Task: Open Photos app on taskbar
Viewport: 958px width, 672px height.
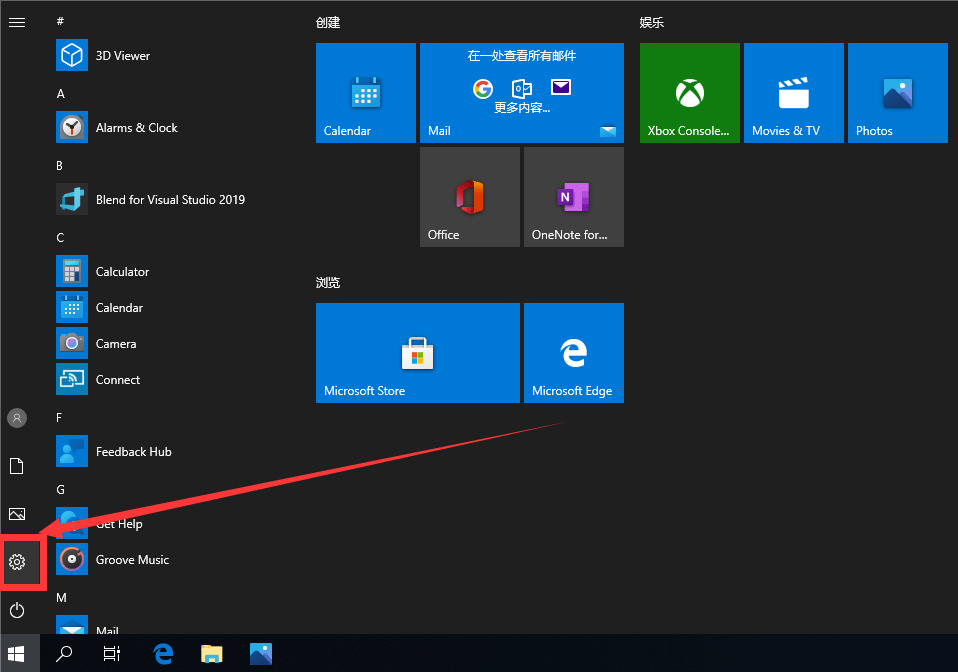Action: tap(261, 654)
